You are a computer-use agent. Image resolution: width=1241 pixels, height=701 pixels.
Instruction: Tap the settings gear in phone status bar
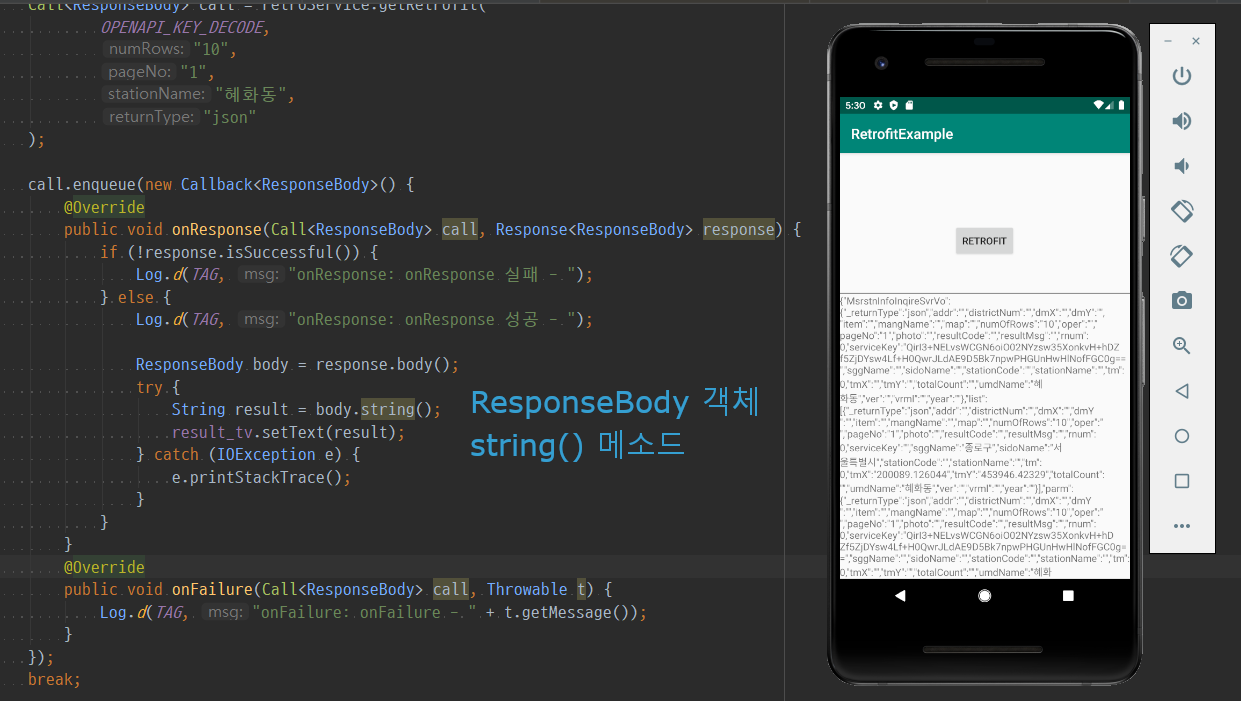tap(878, 105)
